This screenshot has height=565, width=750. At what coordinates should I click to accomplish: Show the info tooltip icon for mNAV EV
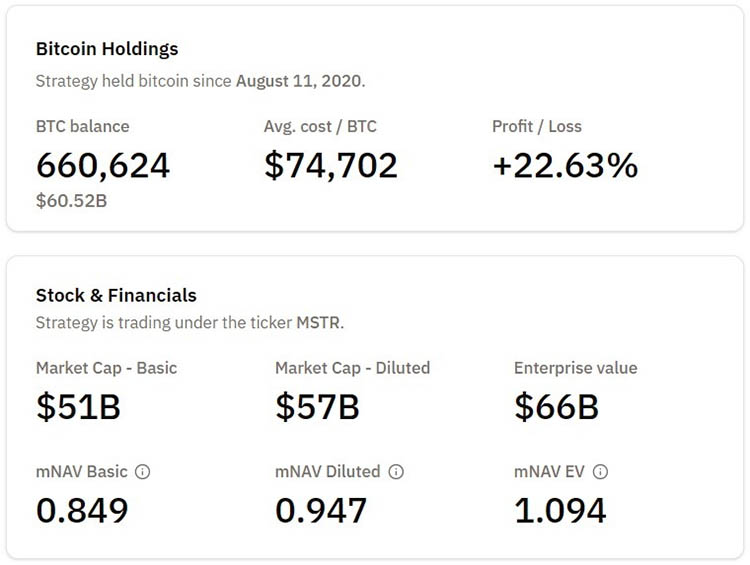600,471
